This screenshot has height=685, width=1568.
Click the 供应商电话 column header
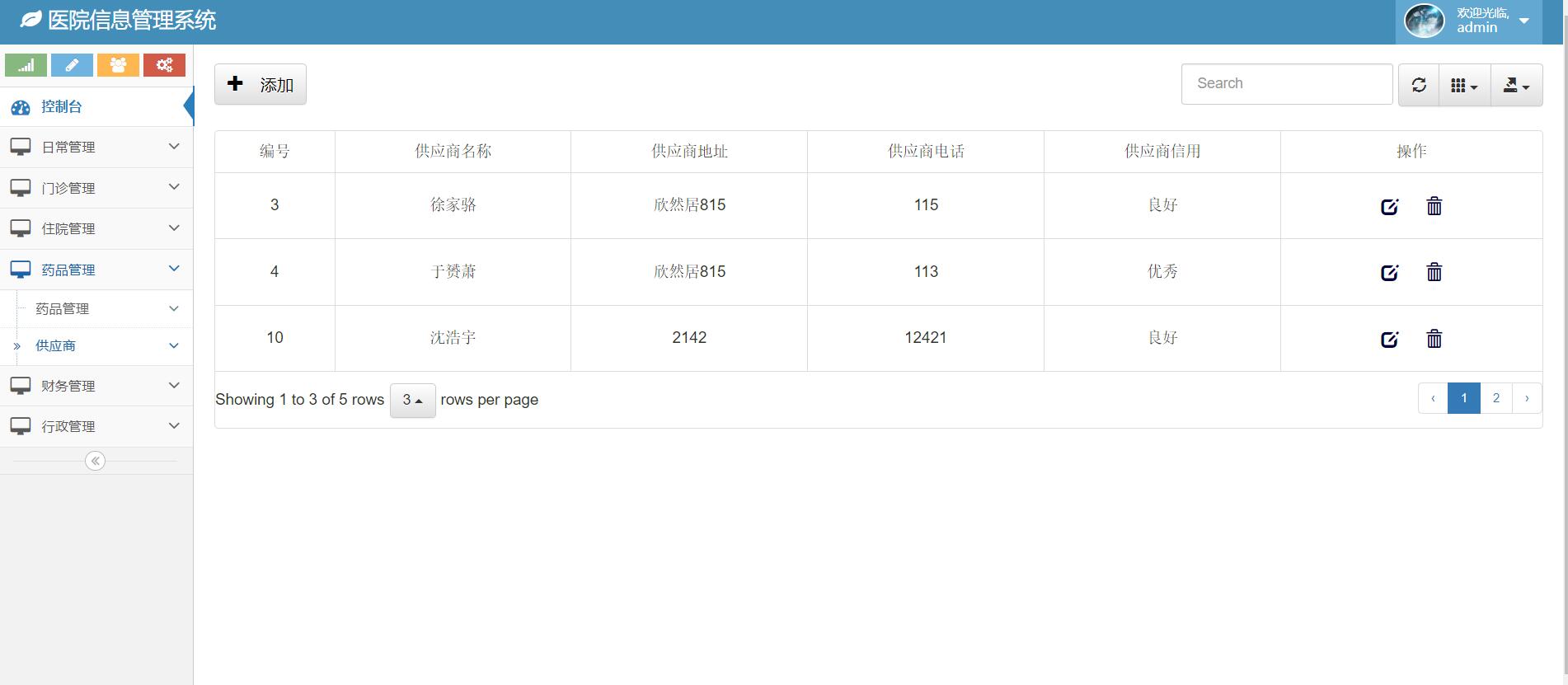pyautogui.click(x=926, y=152)
